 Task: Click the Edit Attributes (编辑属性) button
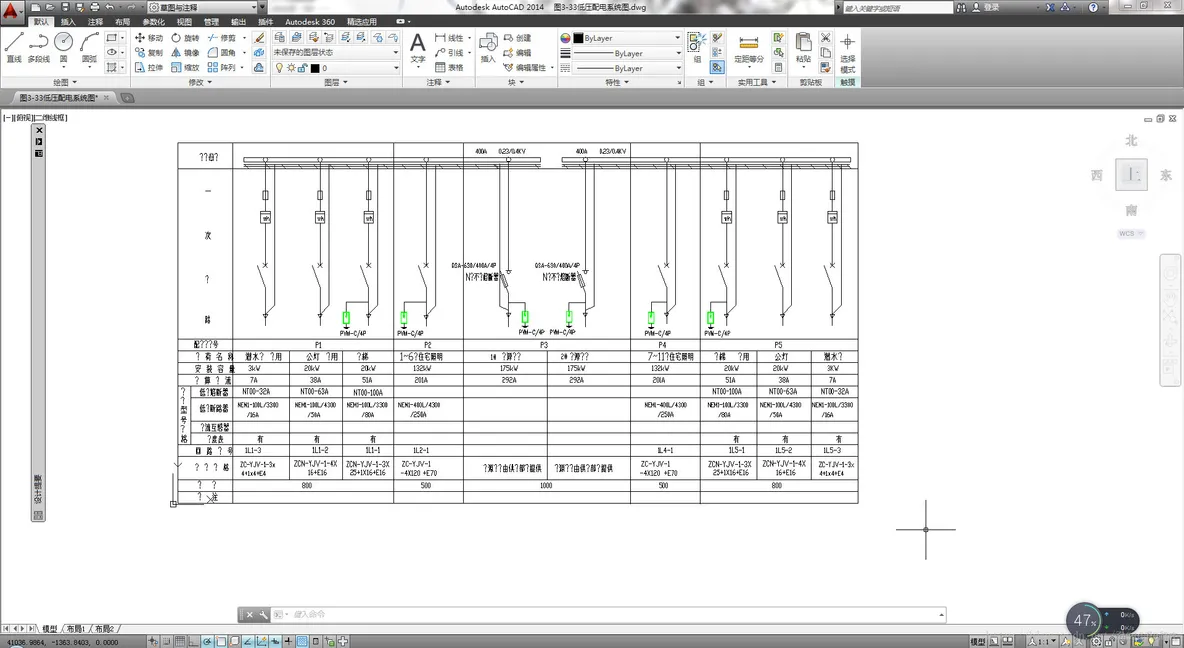point(525,67)
